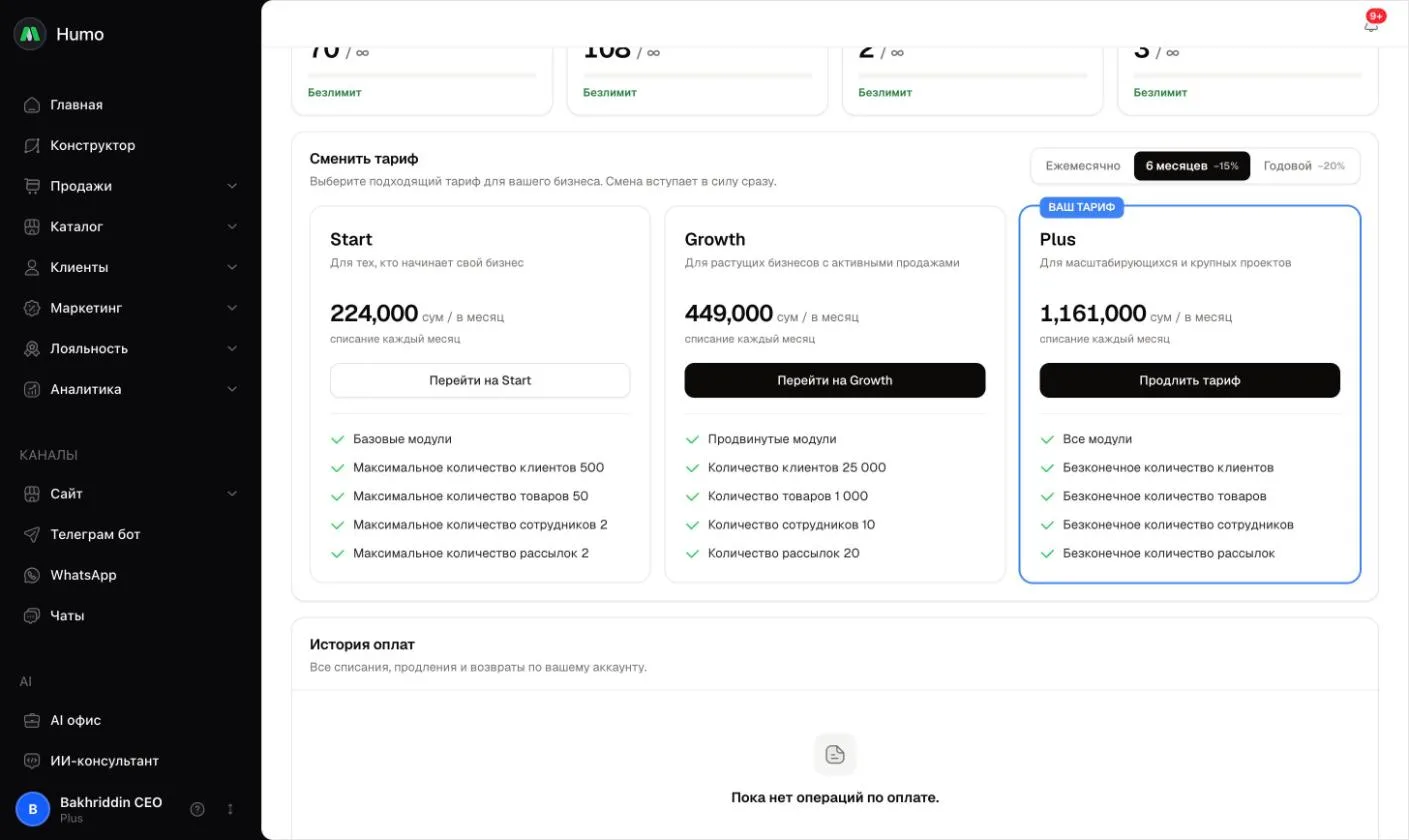Screen dimensions: 1409x840
Task: Open the notifications bell icon
Action: (x=1370, y=25)
